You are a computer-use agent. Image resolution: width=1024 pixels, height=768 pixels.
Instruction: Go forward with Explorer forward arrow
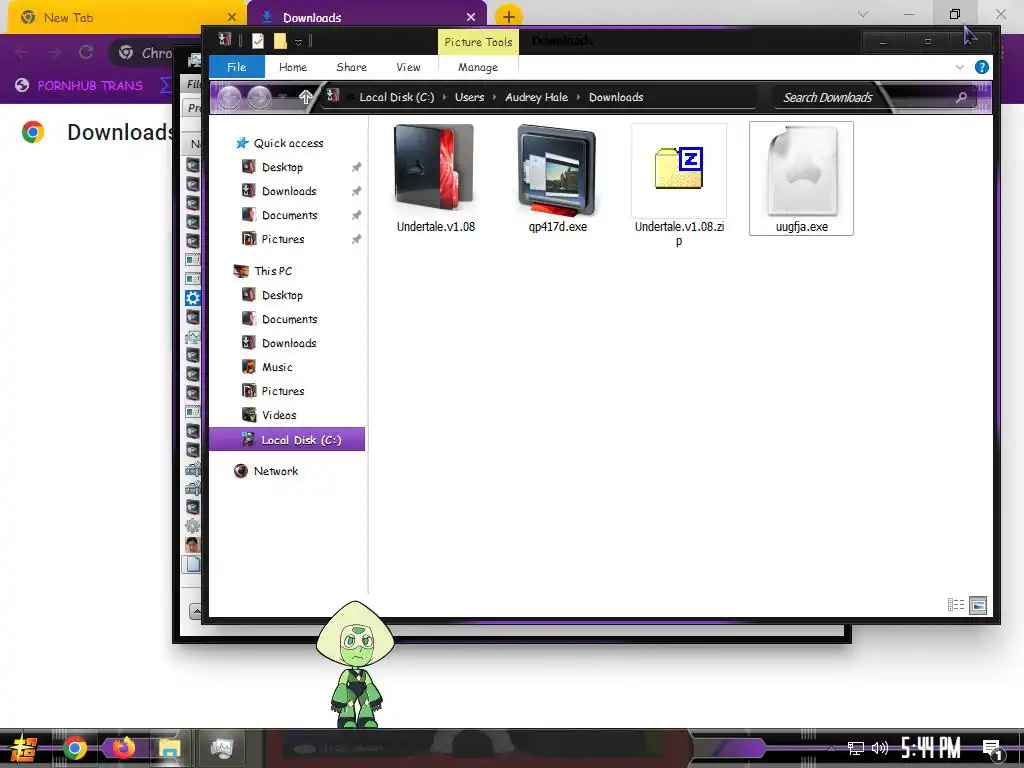click(x=259, y=98)
